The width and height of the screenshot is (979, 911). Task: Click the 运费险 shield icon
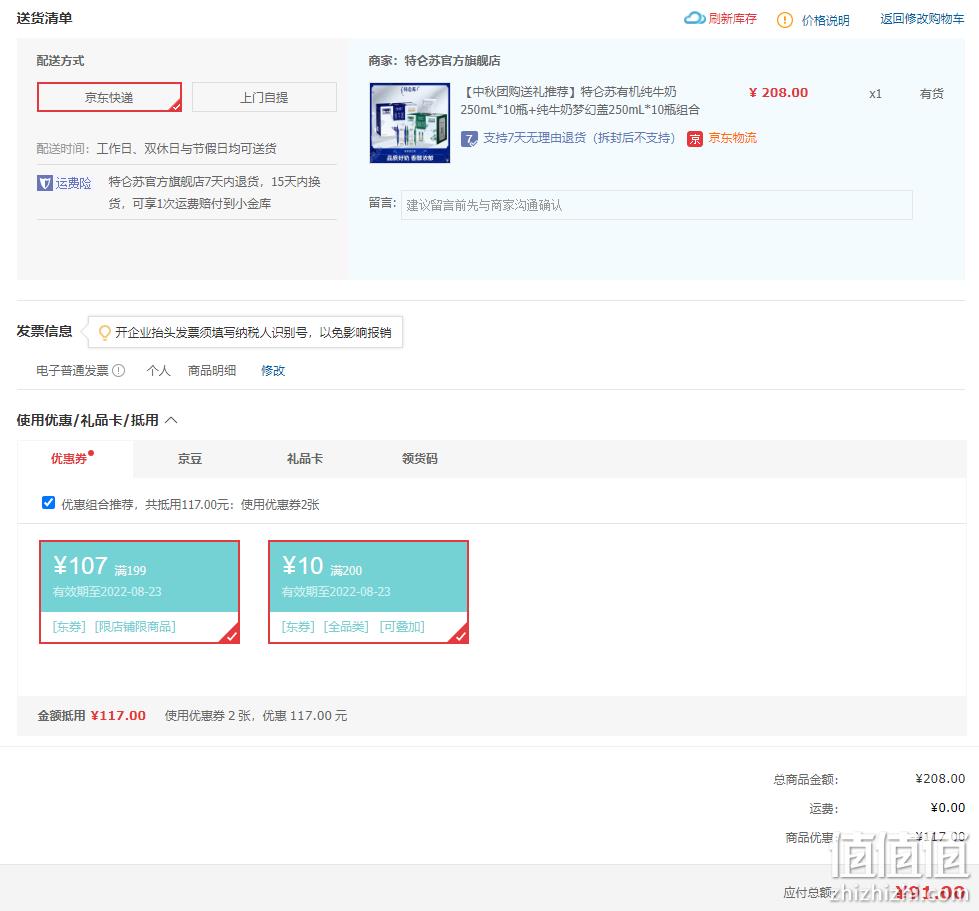45,183
